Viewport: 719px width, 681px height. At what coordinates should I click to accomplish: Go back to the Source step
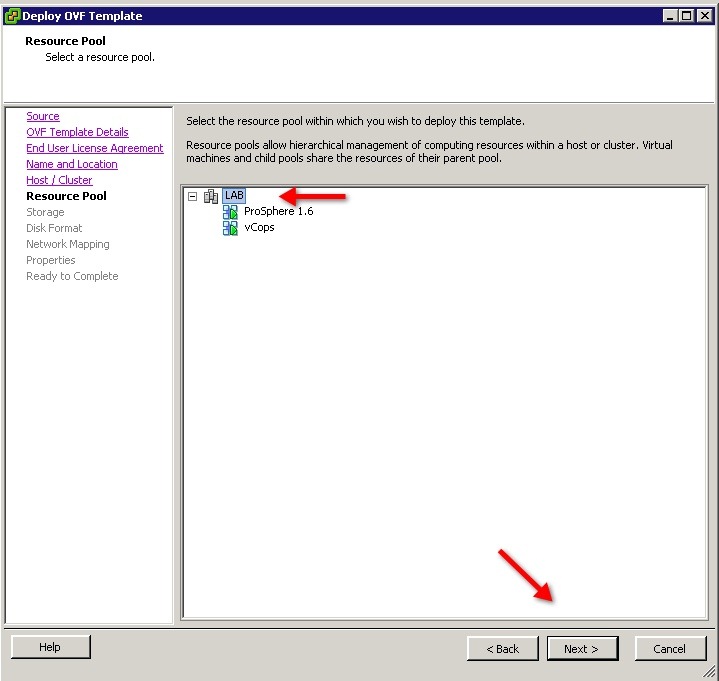coord(43,117)
